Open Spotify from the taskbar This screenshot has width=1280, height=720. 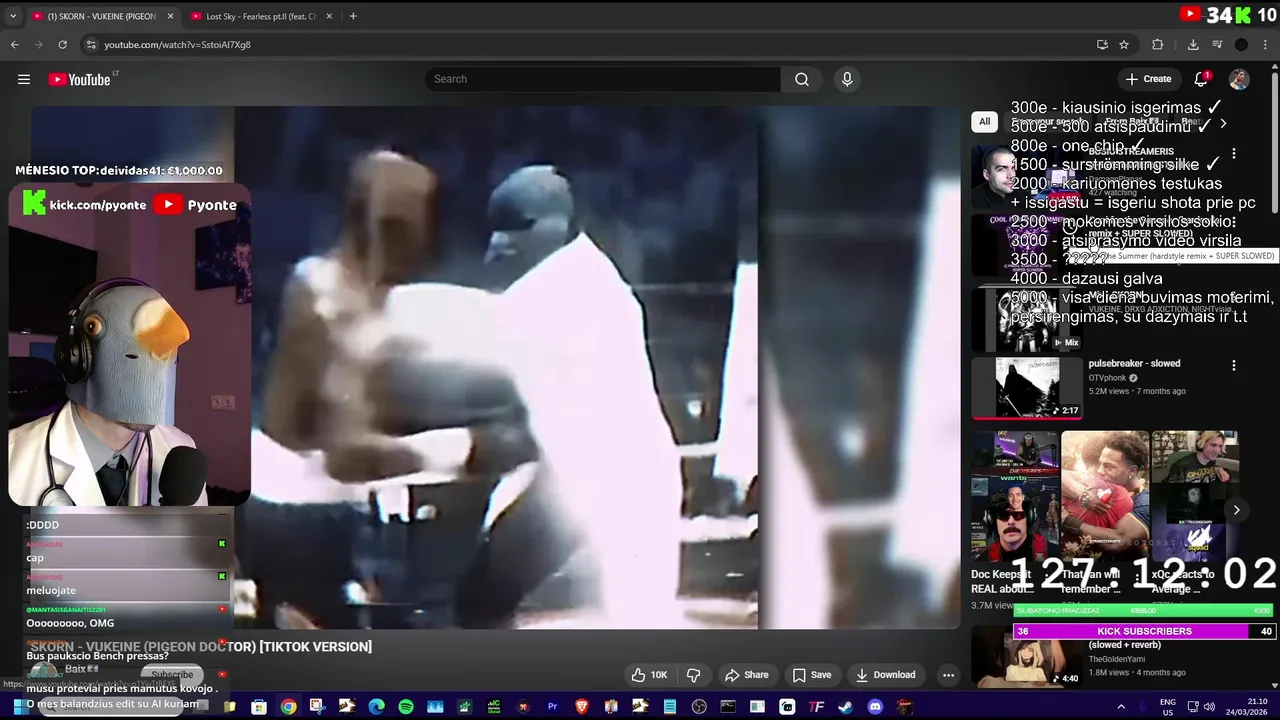click(406, 707)
